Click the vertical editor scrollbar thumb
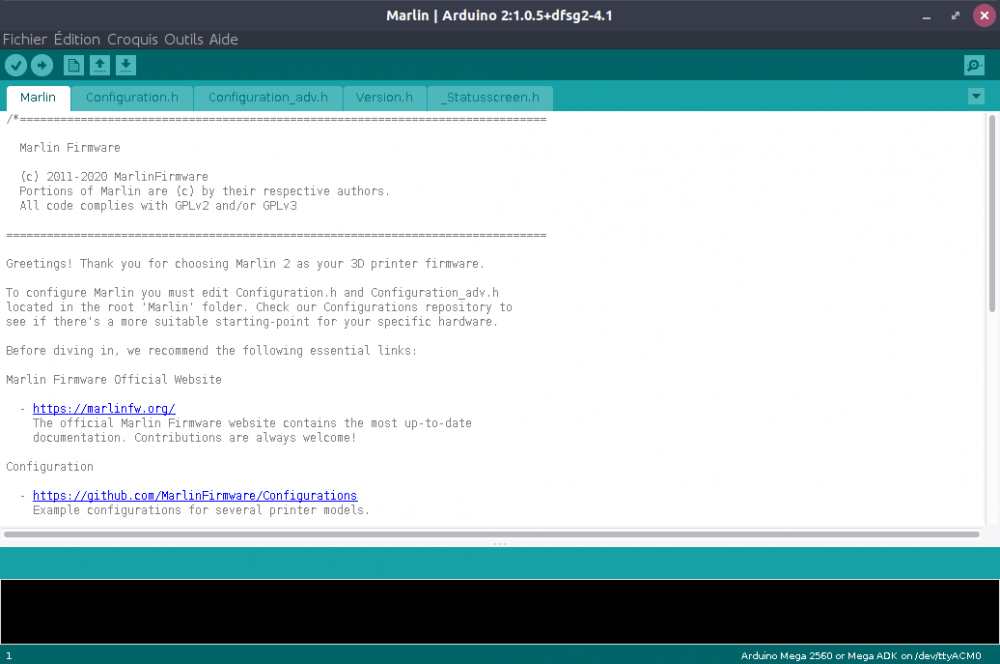 [x=992, y=214]
